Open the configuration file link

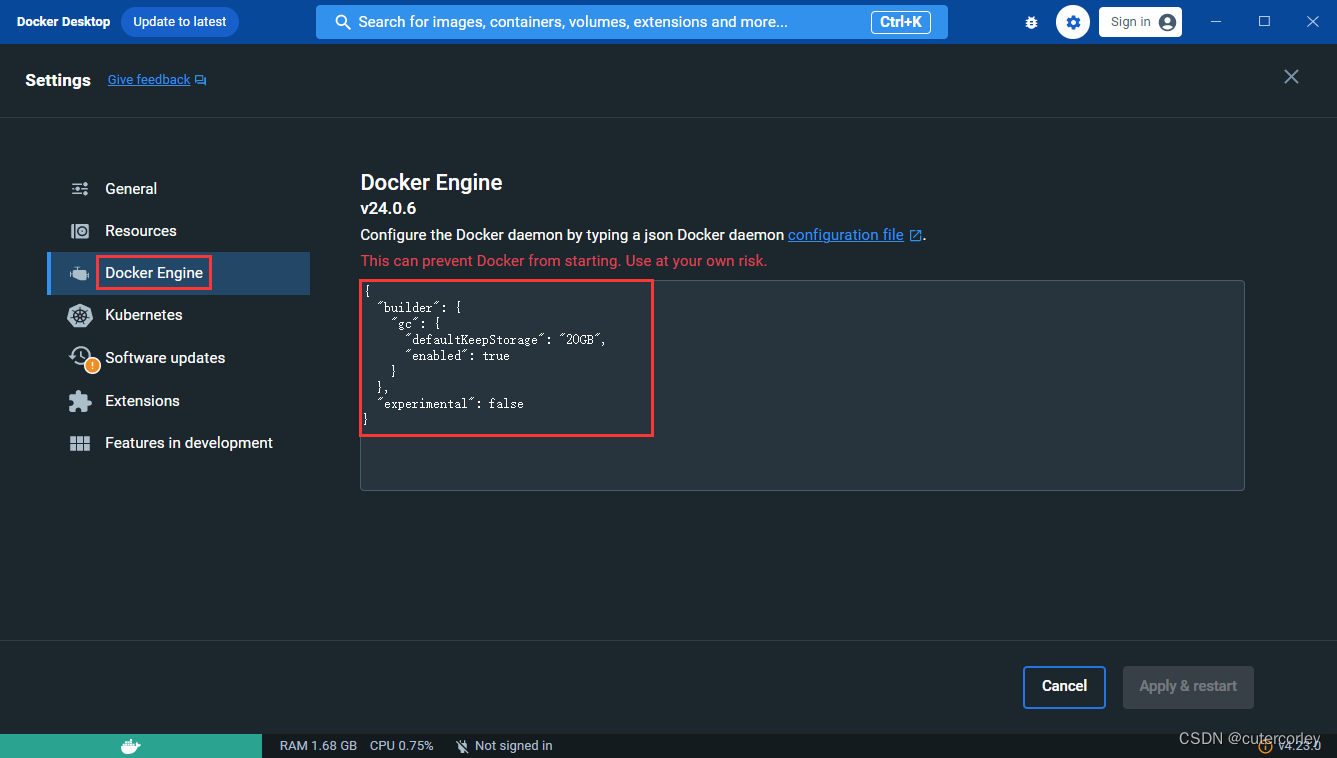(x=846, y=235)
